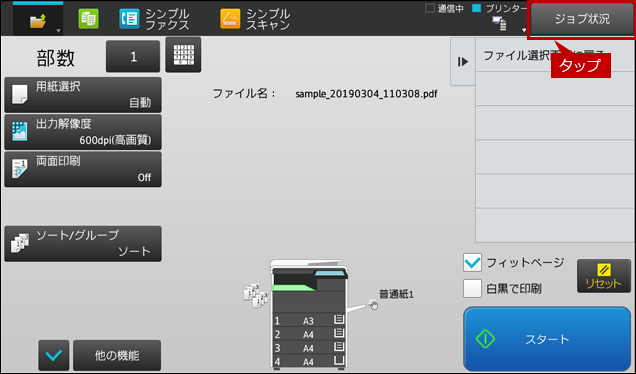Select the シンプルファクス fax icon

coord(129,19)
